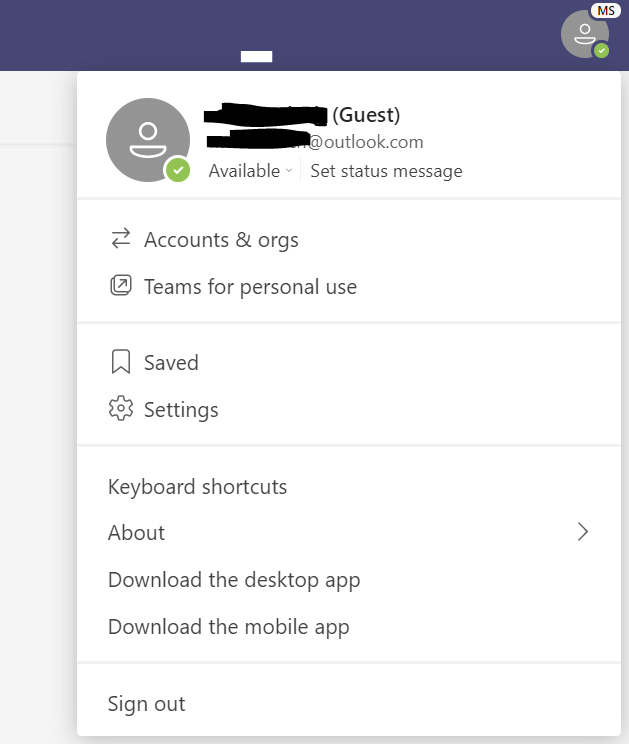Click the MS badge on the top avatar

click(x=606, y=10)
